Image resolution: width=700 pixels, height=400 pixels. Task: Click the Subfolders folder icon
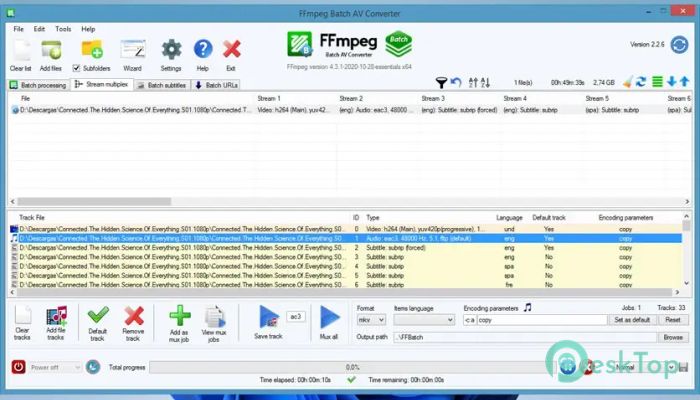pyautogui.click(x=92, y=49)
